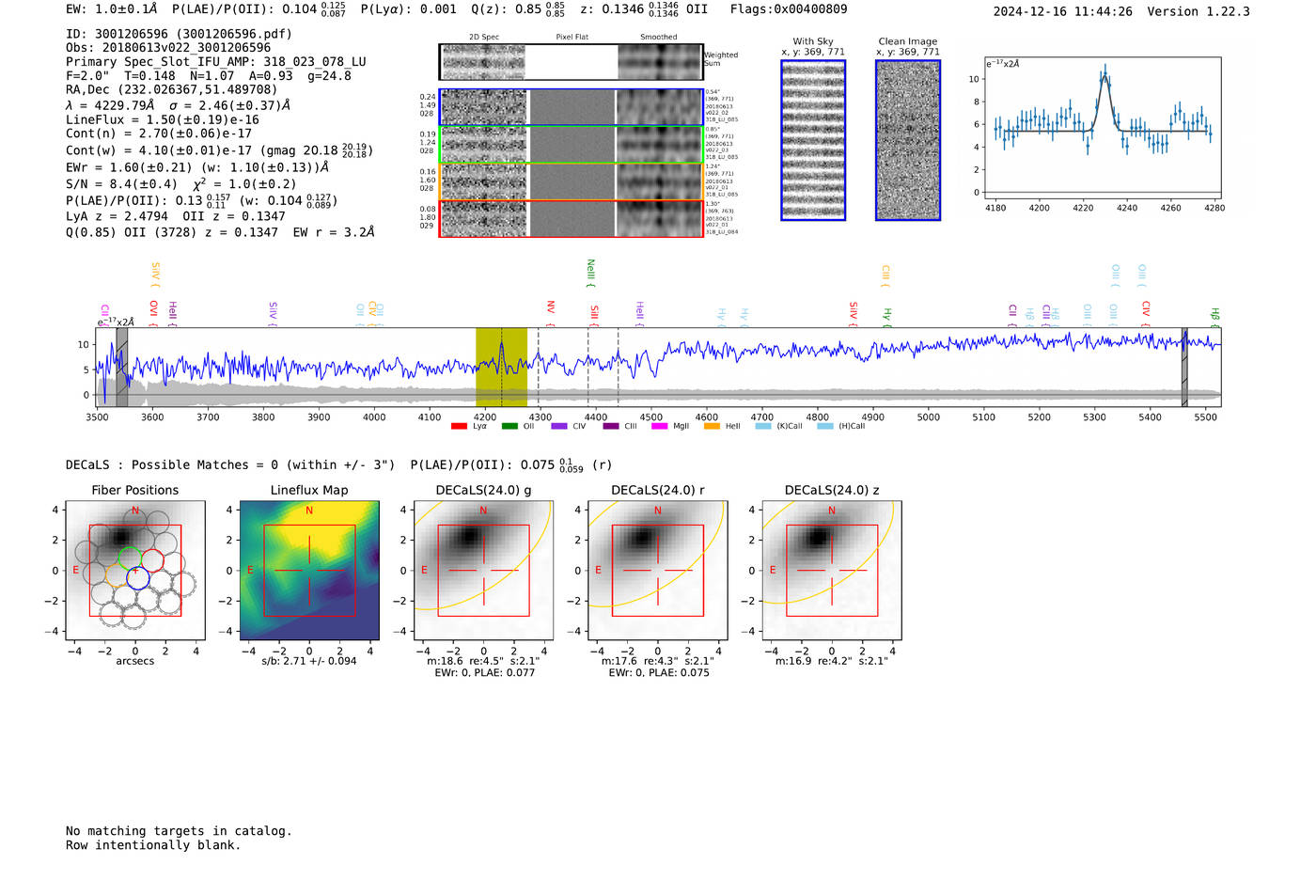The image size is (1316, 896).
Task: Click the green OII legend swatch
Action: (509, 427)
